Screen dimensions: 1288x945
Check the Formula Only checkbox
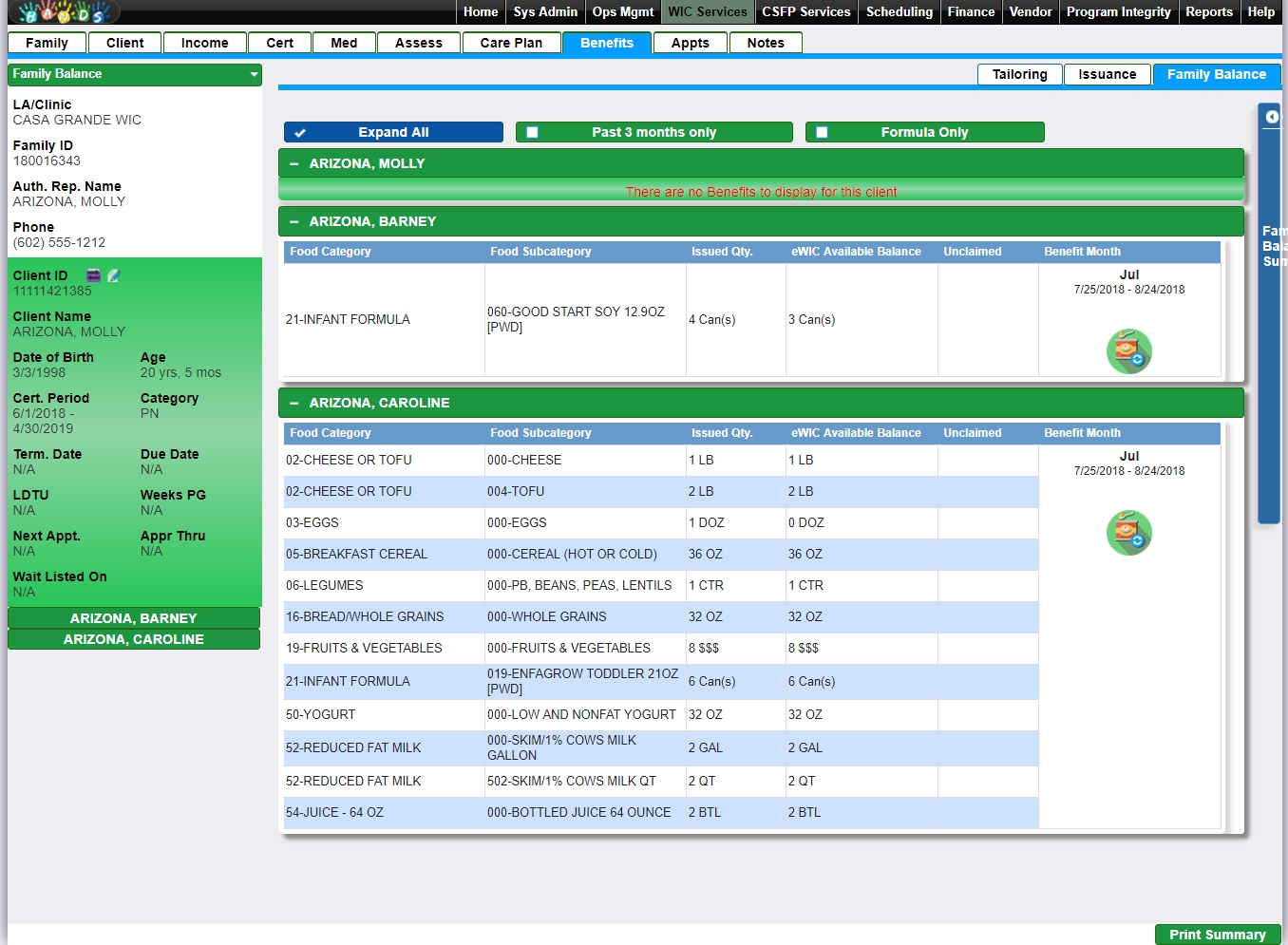[822, 133]
